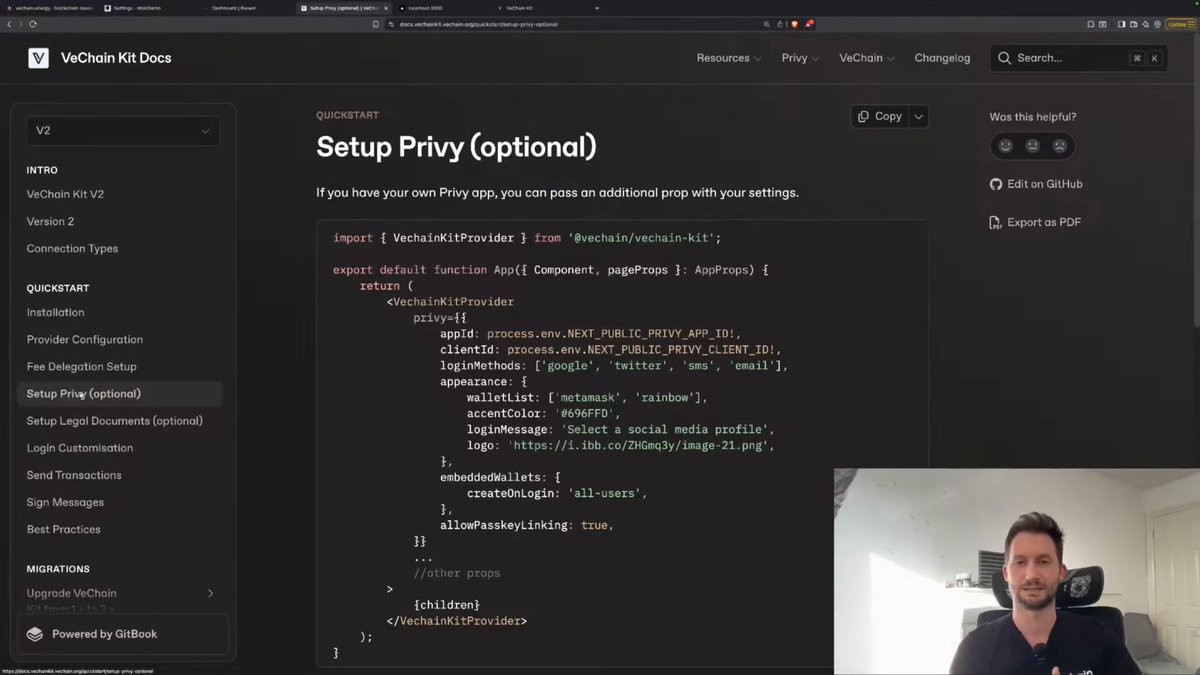This screenshot has height=675, width=1200.
Task: Click the GitBook logo icon
Action: tap(35, 634)
